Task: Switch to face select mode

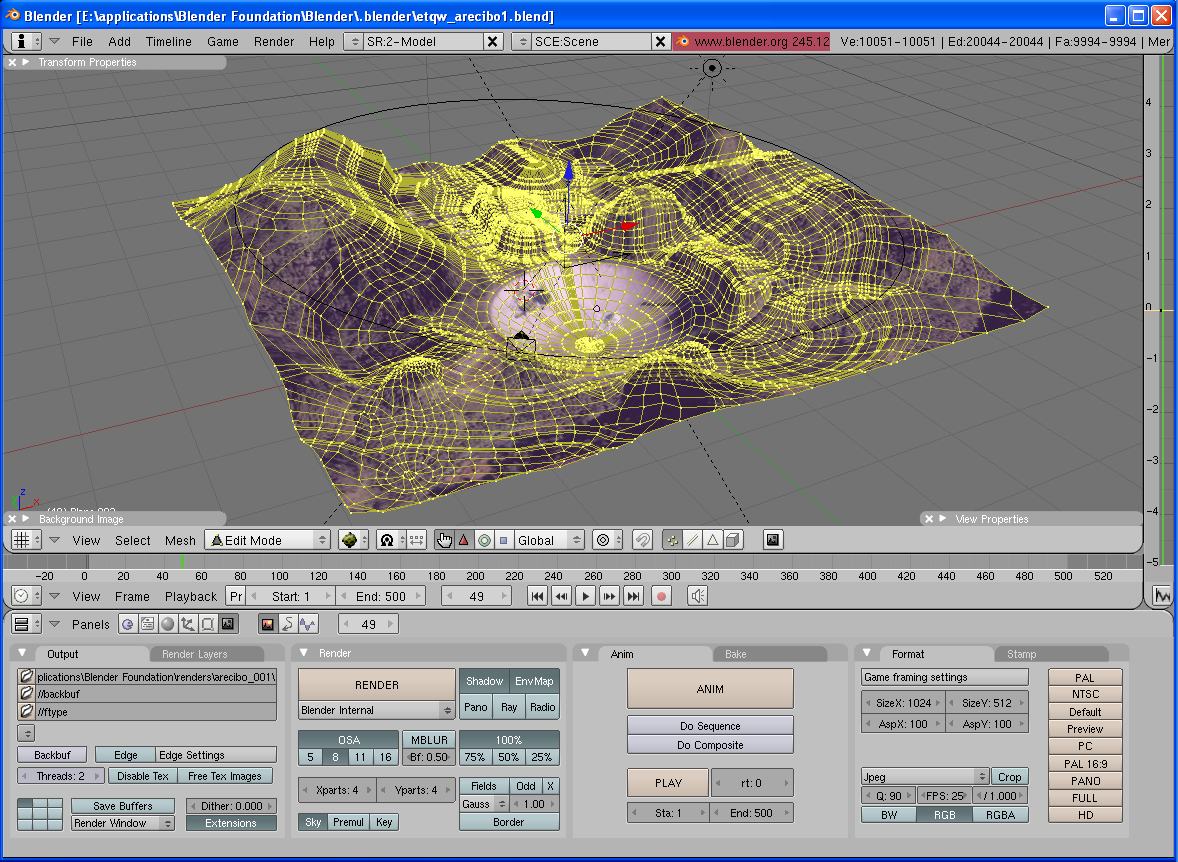Action: tap(712, 540)
